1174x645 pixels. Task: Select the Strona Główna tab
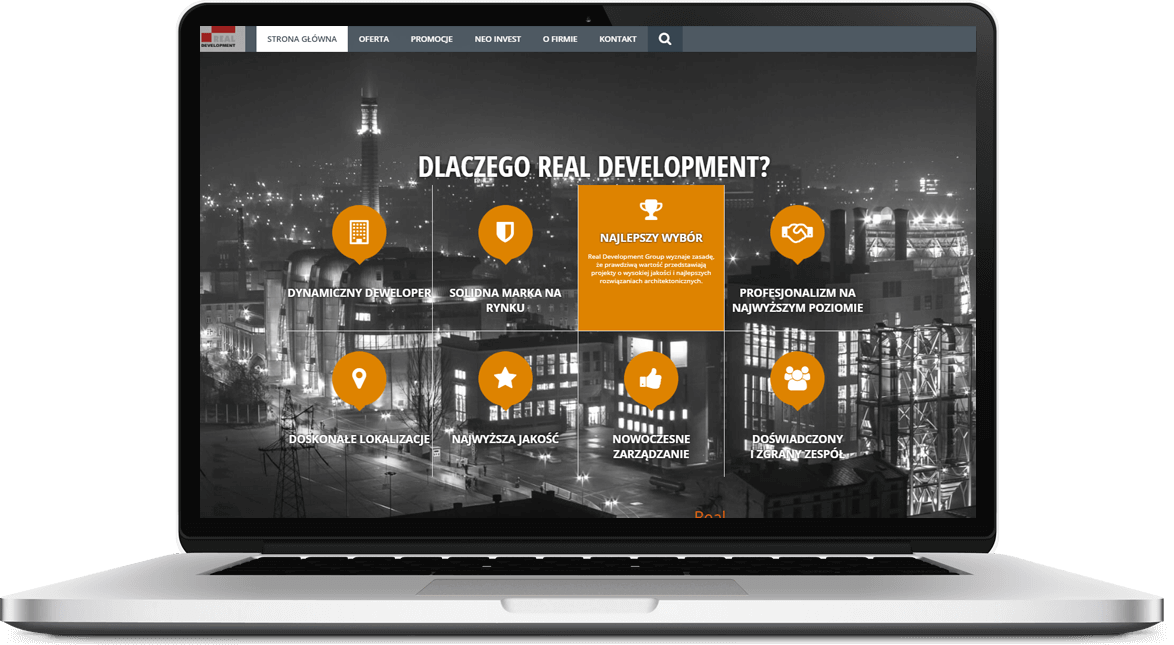tap(302, 39)
